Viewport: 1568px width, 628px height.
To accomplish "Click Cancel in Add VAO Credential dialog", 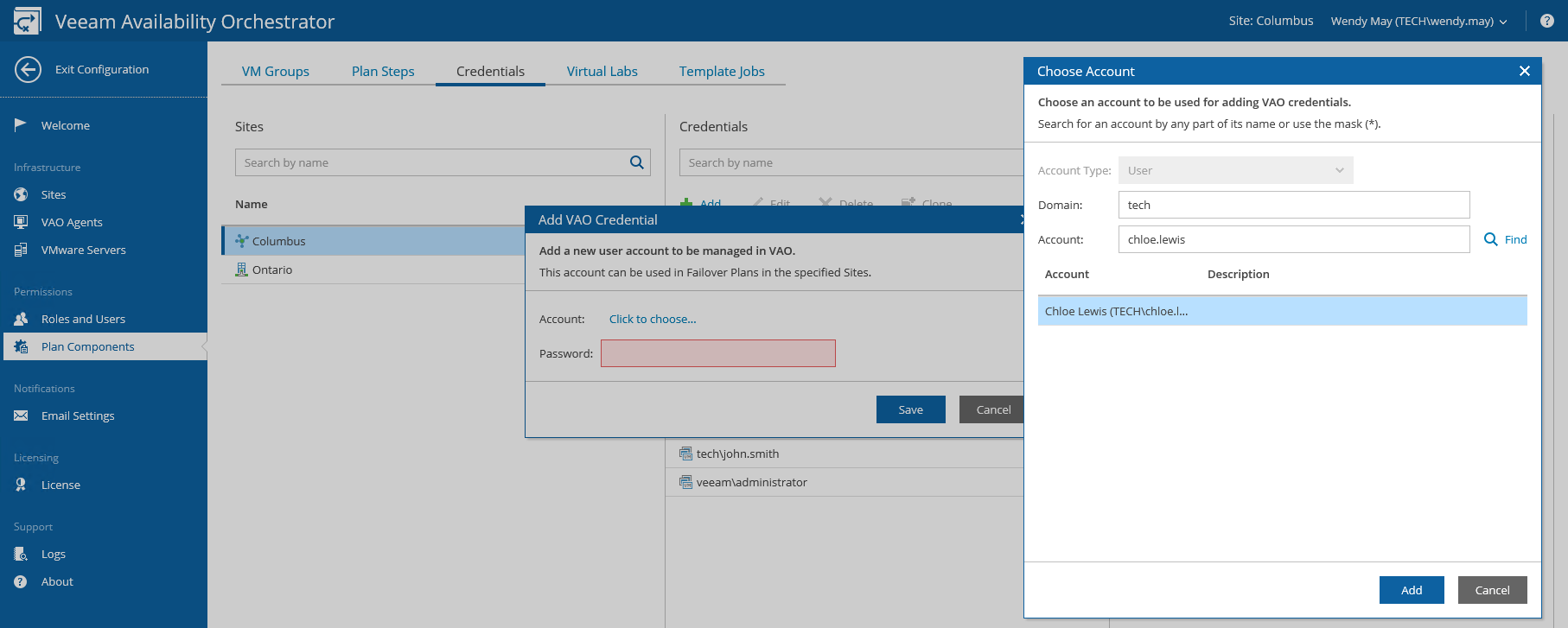I will pyautogui.click(x=992, y=409).
